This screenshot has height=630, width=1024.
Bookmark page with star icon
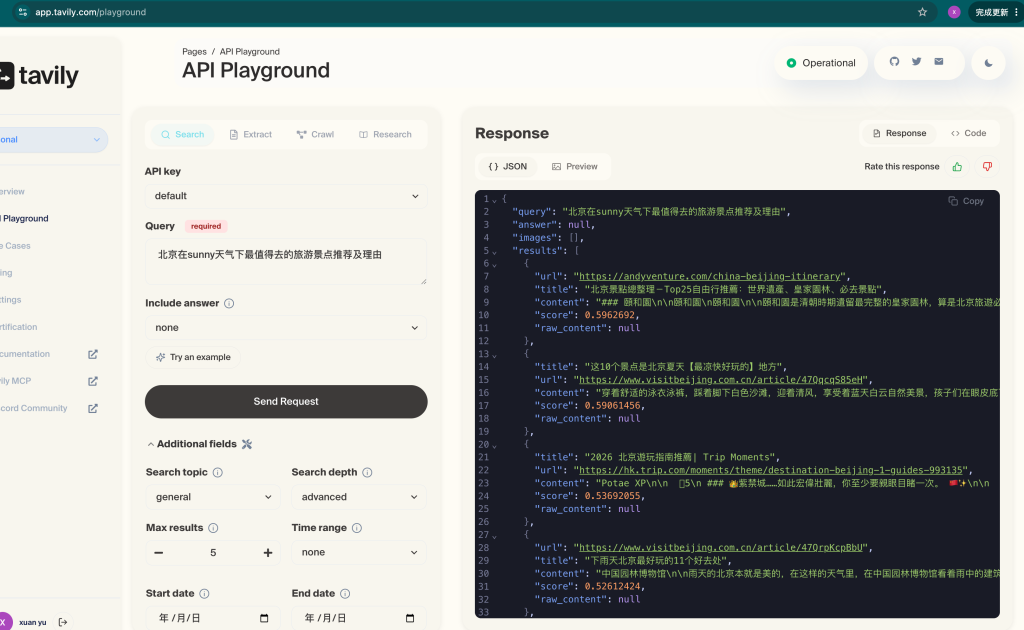tap(922, 12)
